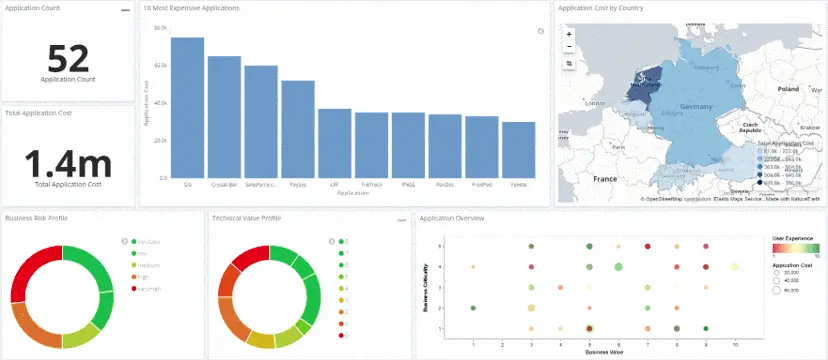Click the PaySys bar

coord(298,129)
